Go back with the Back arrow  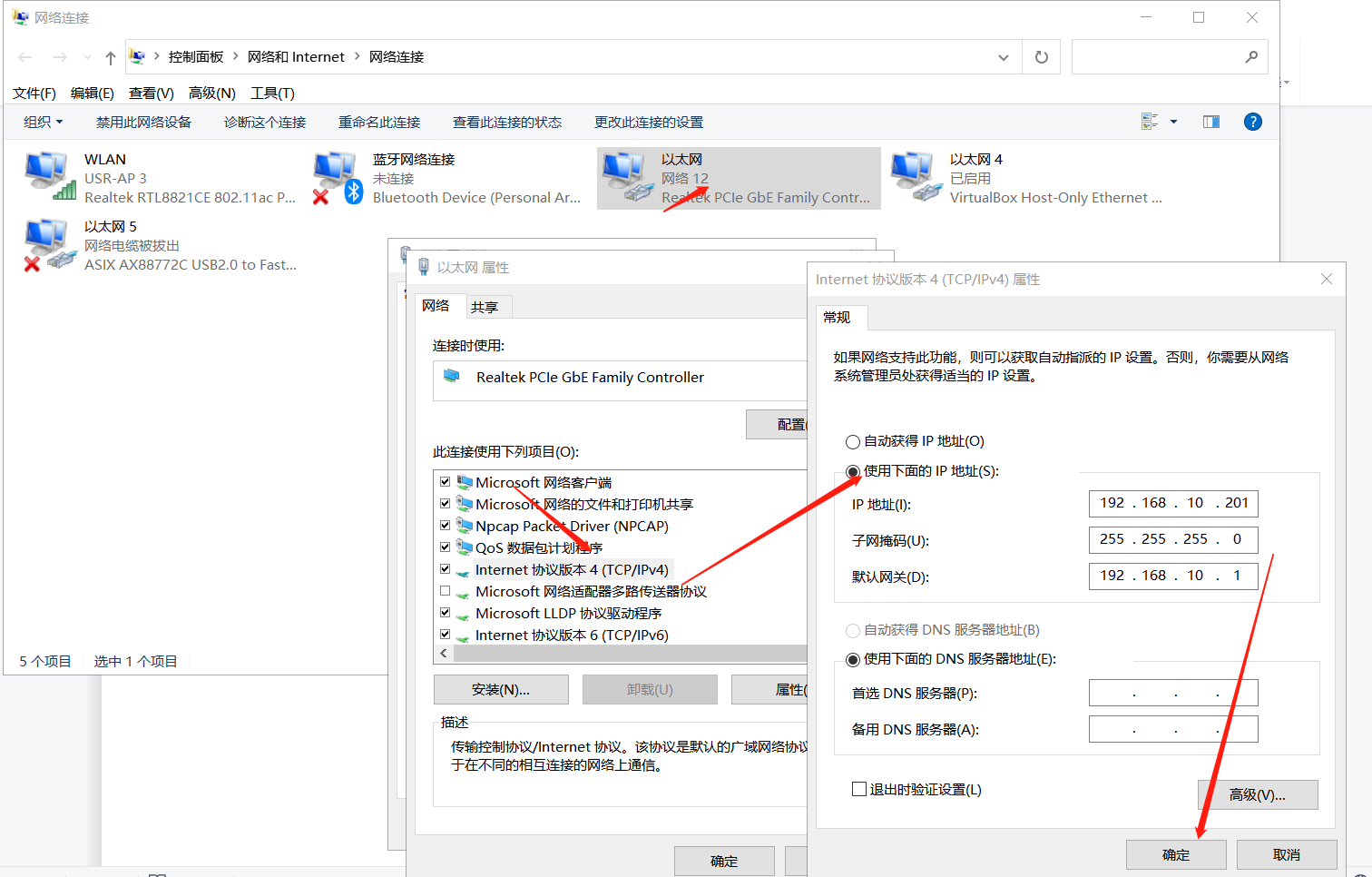(x=25, y=57)
